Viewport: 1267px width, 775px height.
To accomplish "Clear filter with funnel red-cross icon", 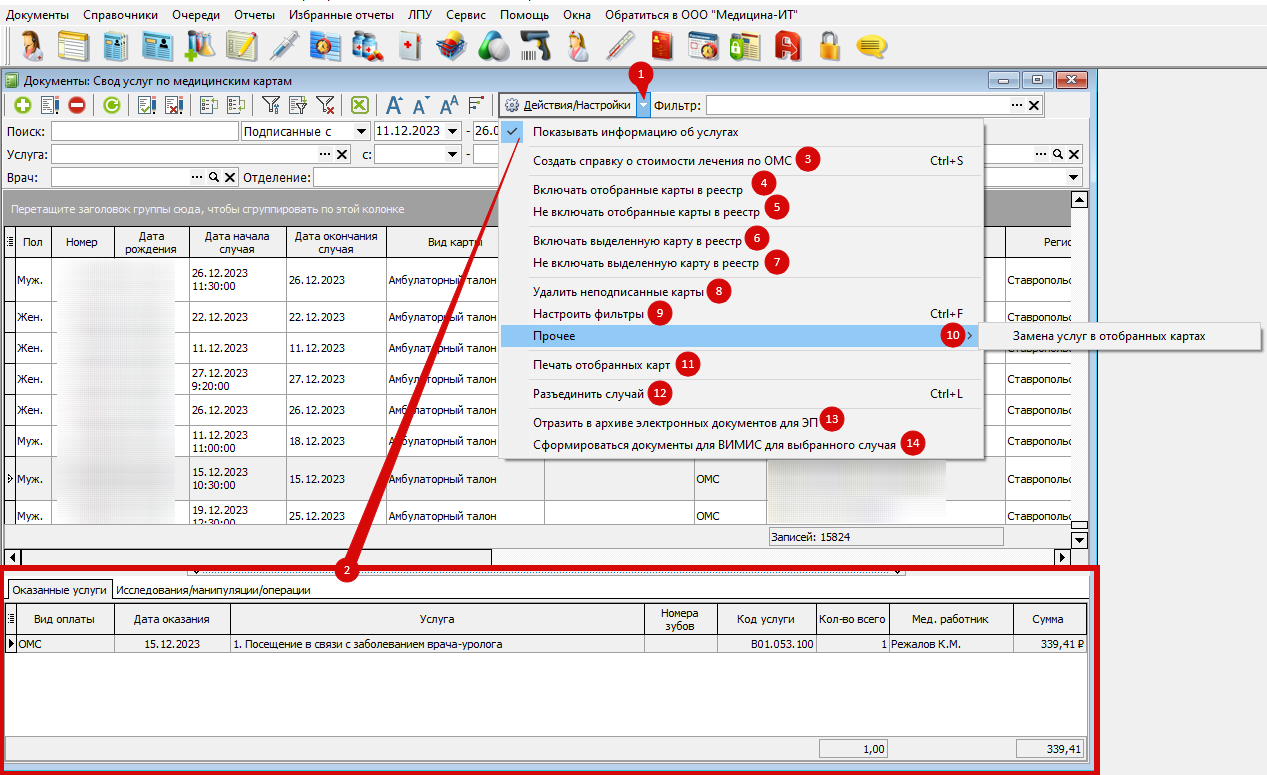I will coord(325,105).
